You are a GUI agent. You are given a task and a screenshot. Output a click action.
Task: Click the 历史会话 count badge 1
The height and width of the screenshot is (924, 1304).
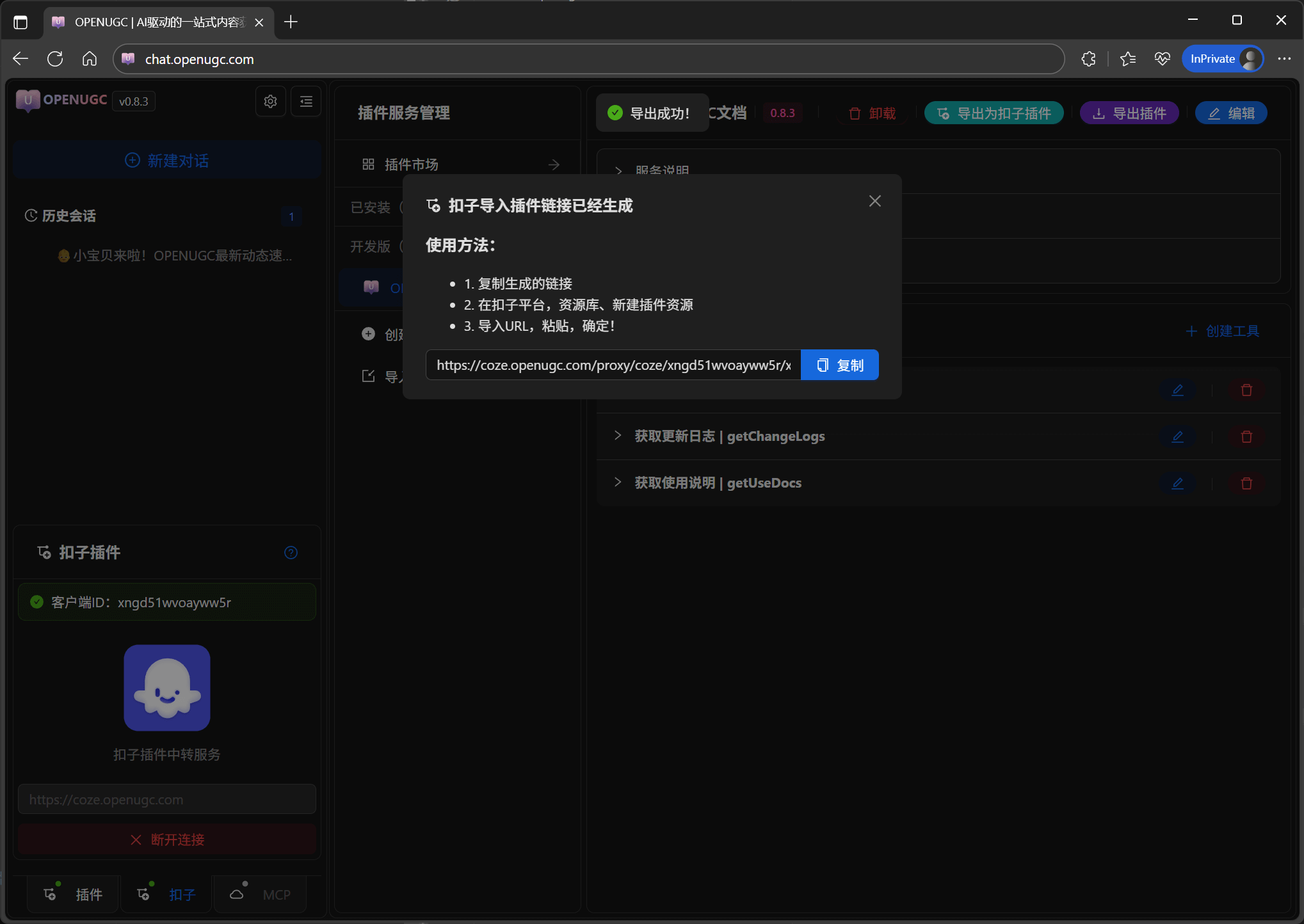point(291,216)
